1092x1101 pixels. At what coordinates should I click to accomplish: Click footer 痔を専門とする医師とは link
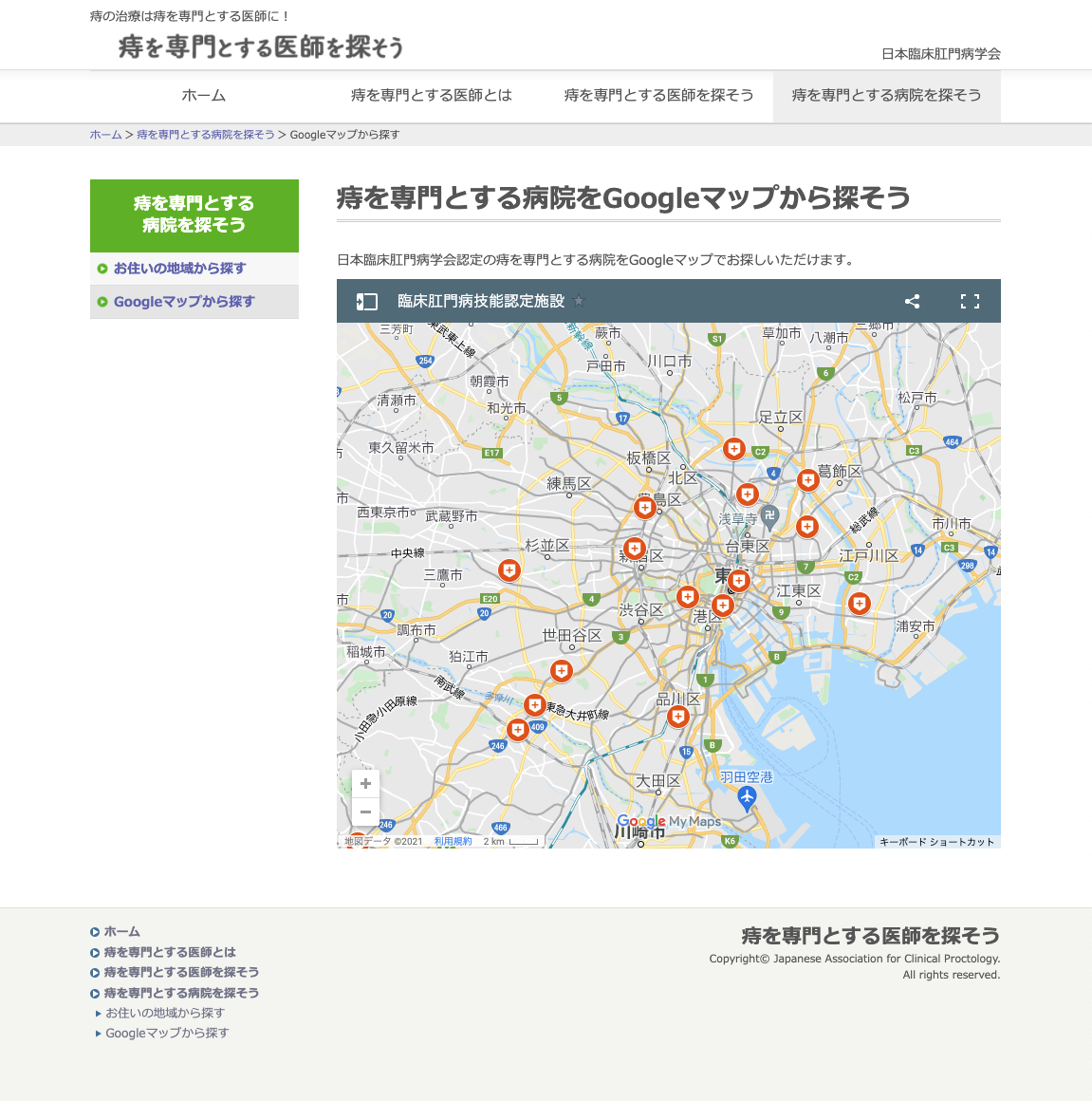point(170,952)
